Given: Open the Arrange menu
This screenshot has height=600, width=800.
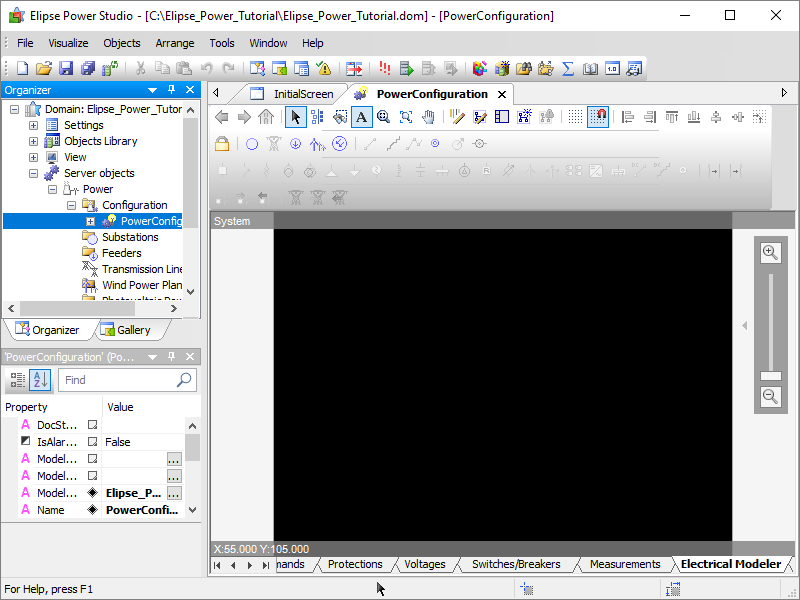Looking at the screenshot, I should click(x=176, y=43).
